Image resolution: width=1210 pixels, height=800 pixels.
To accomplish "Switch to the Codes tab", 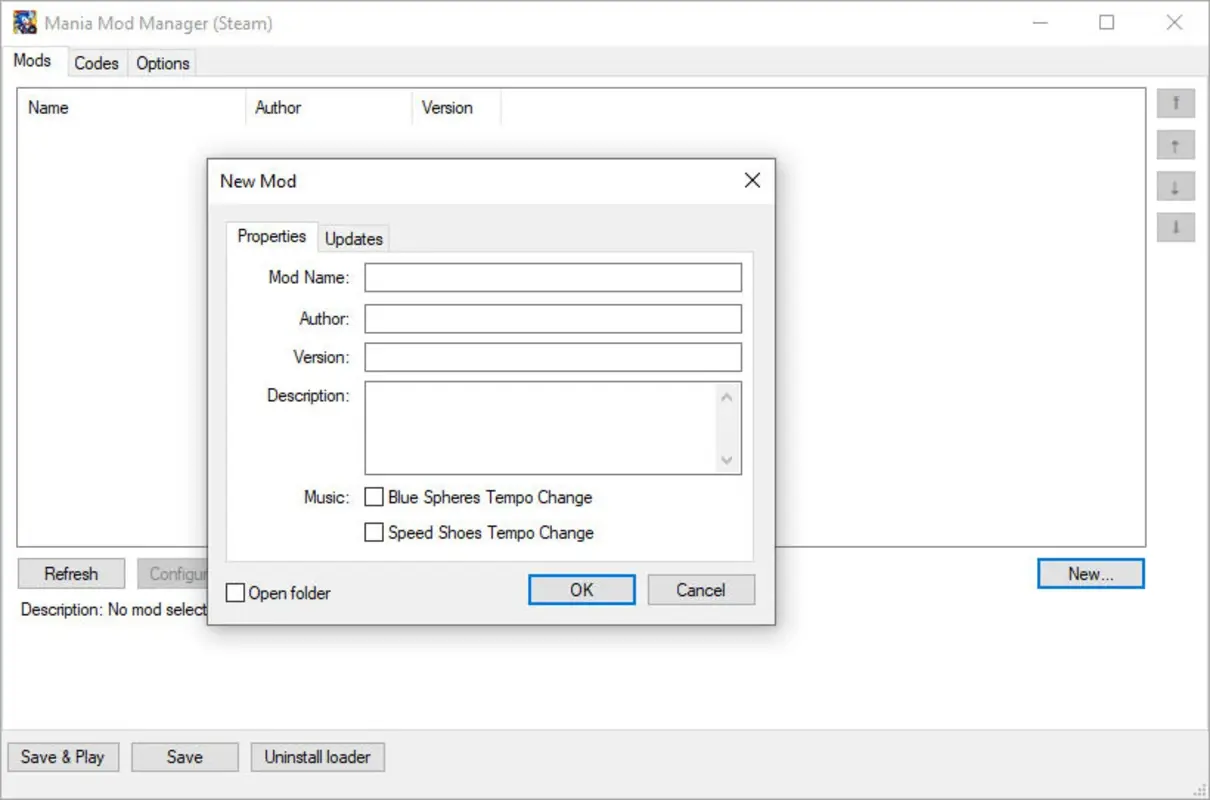I will [x=96, y=62].
